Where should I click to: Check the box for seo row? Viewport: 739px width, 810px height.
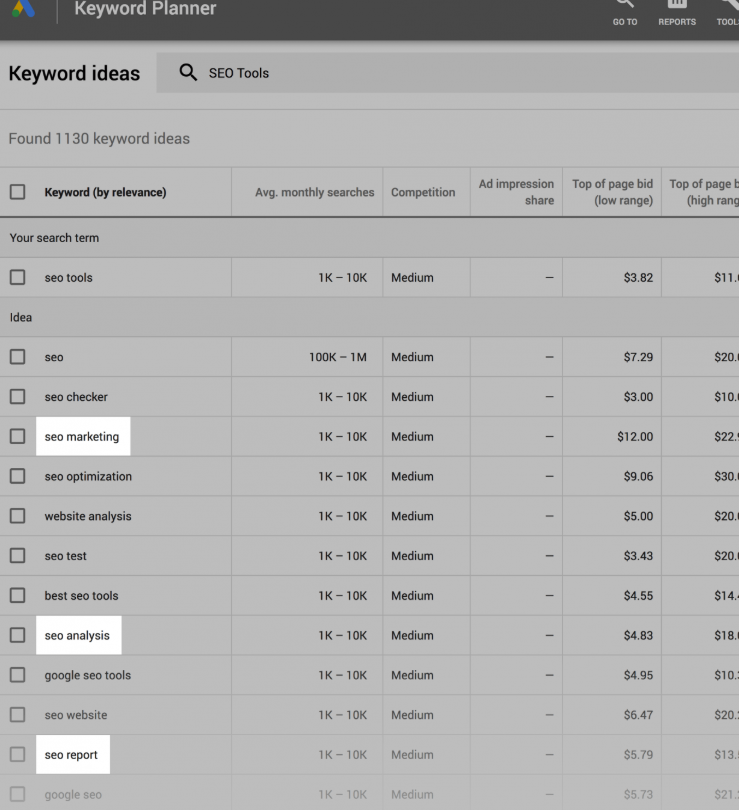18,357
